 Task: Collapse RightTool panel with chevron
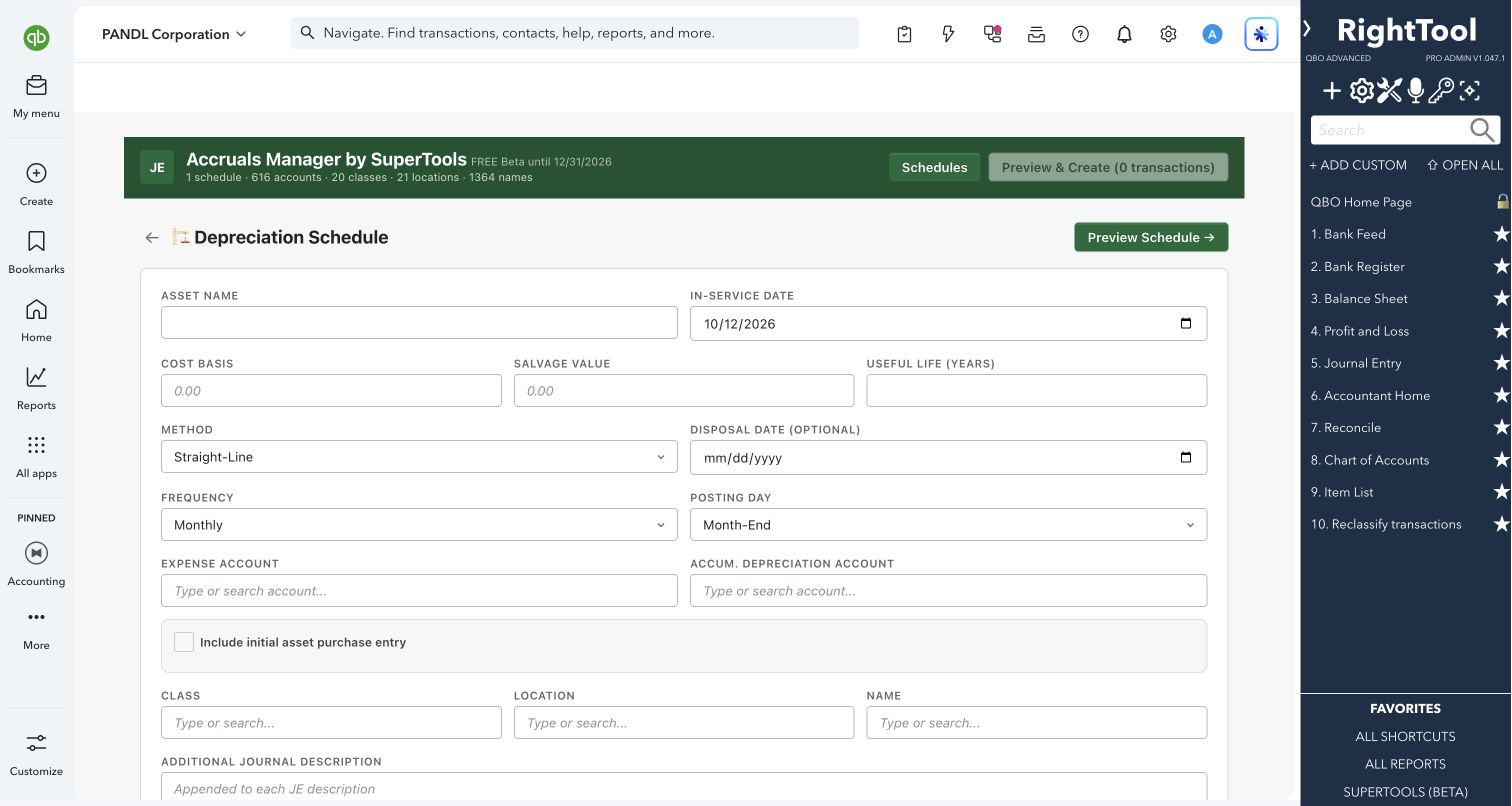coord(1307,29)
